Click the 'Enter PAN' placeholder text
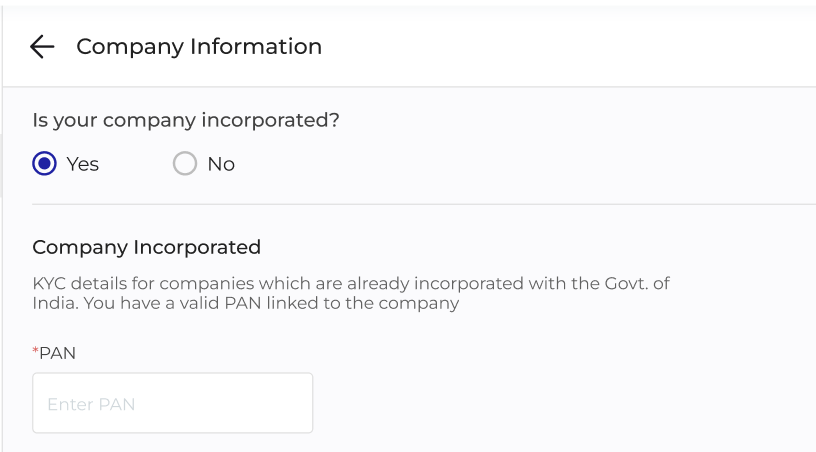This screenshot has height=452, width=816. point(91,404)
